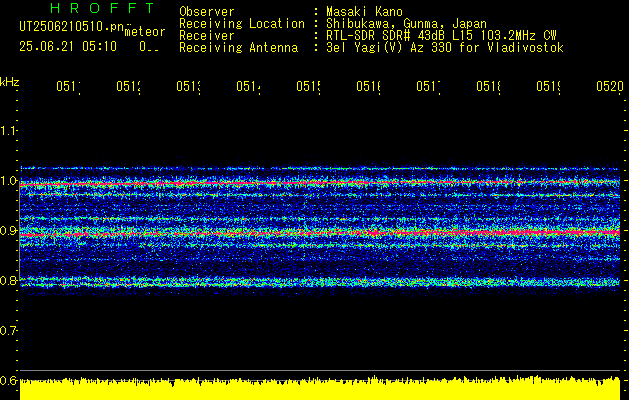This screenshot has width=629, height=400.
Task: Click the observer name Masaki Kano
Action: [364, 11]
